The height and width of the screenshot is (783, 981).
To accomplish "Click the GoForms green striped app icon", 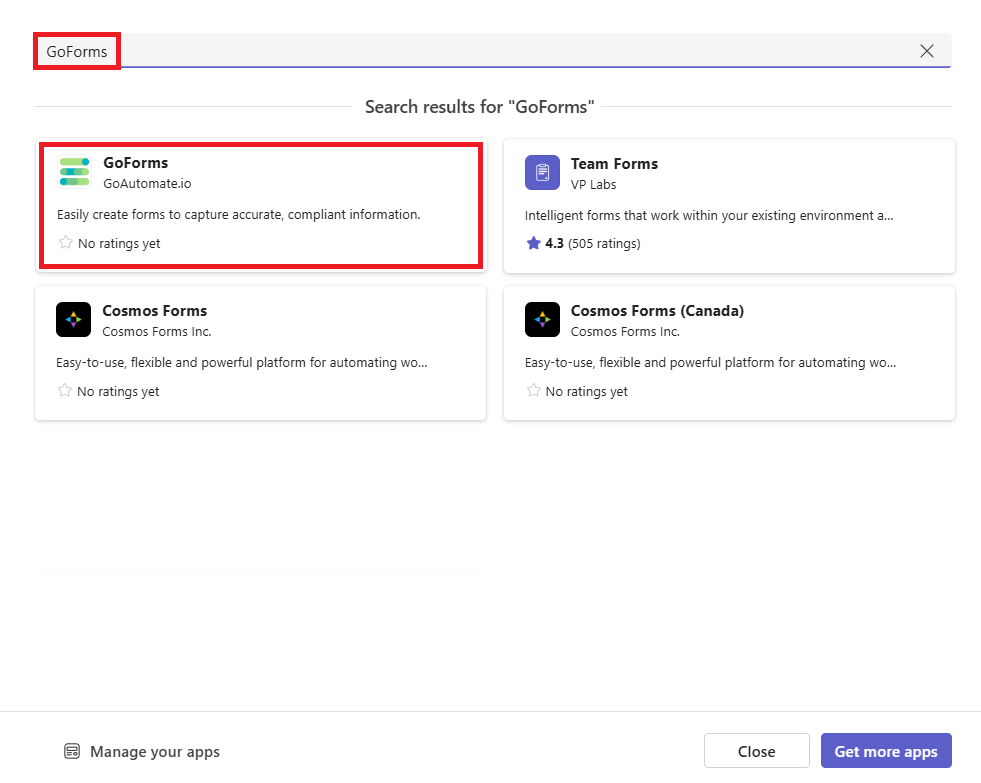I will coord(74,172).
